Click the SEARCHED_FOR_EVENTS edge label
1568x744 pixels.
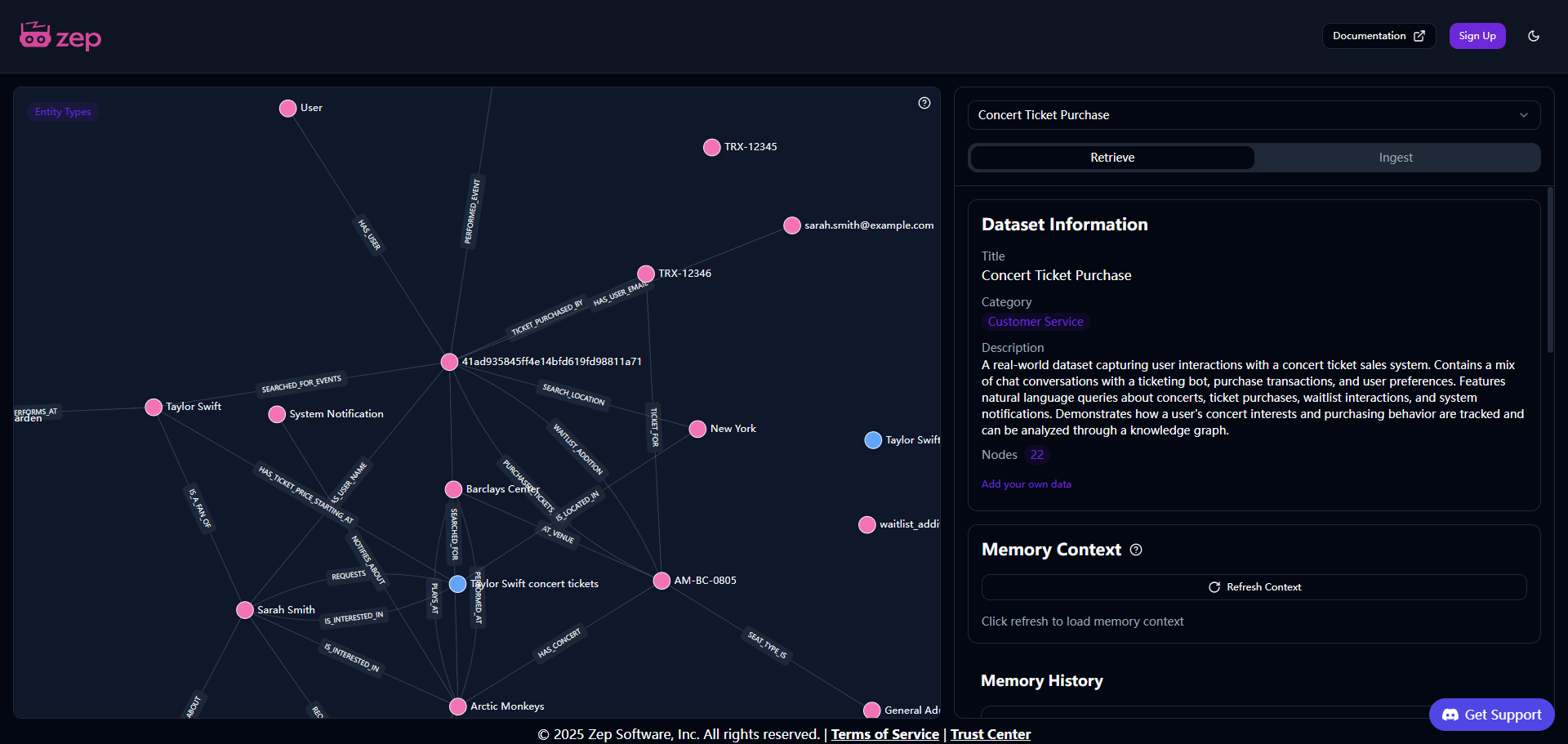(x=301, y=384)
